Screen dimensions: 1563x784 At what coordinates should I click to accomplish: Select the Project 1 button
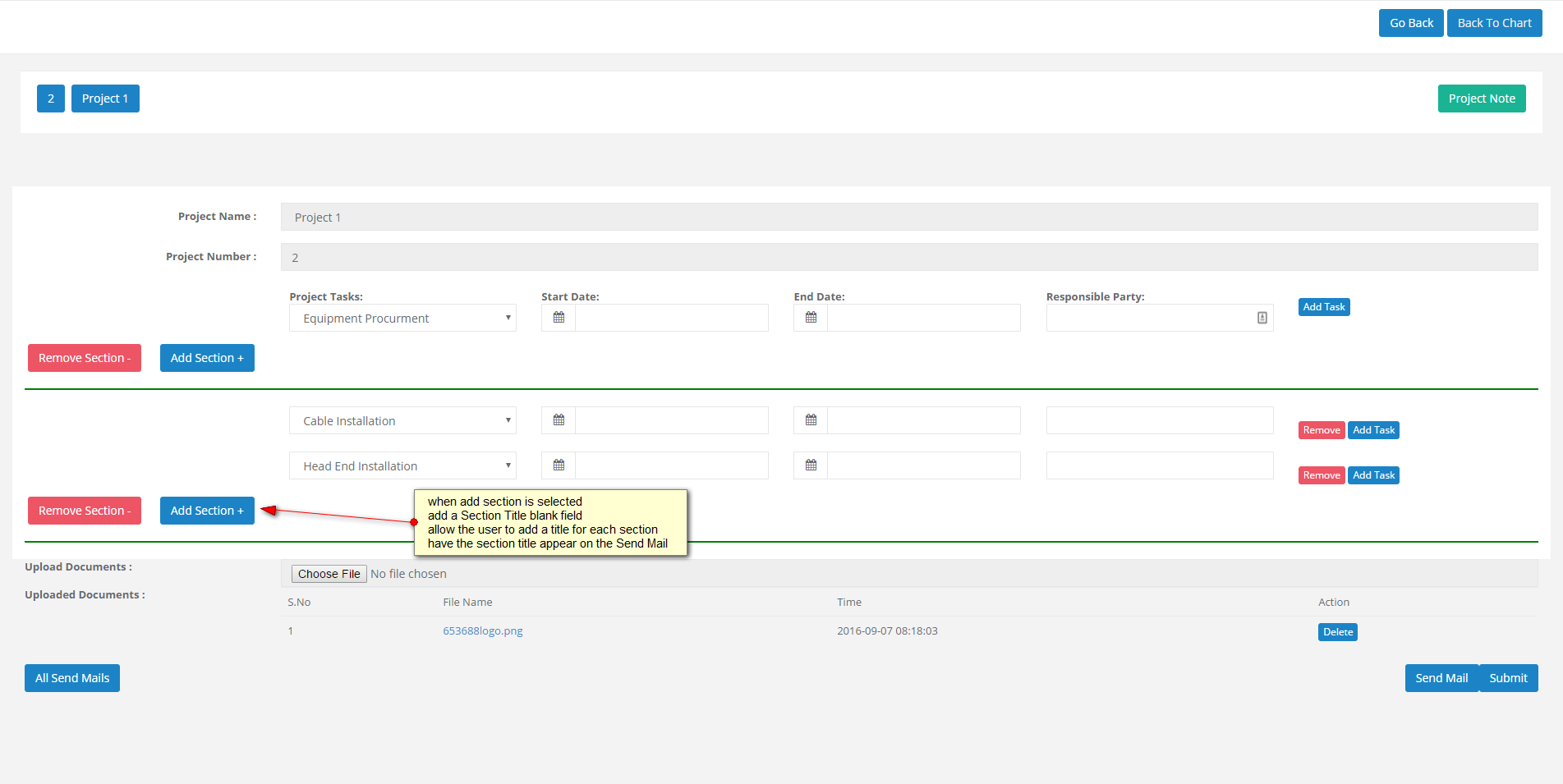click(x=105, y=99)
